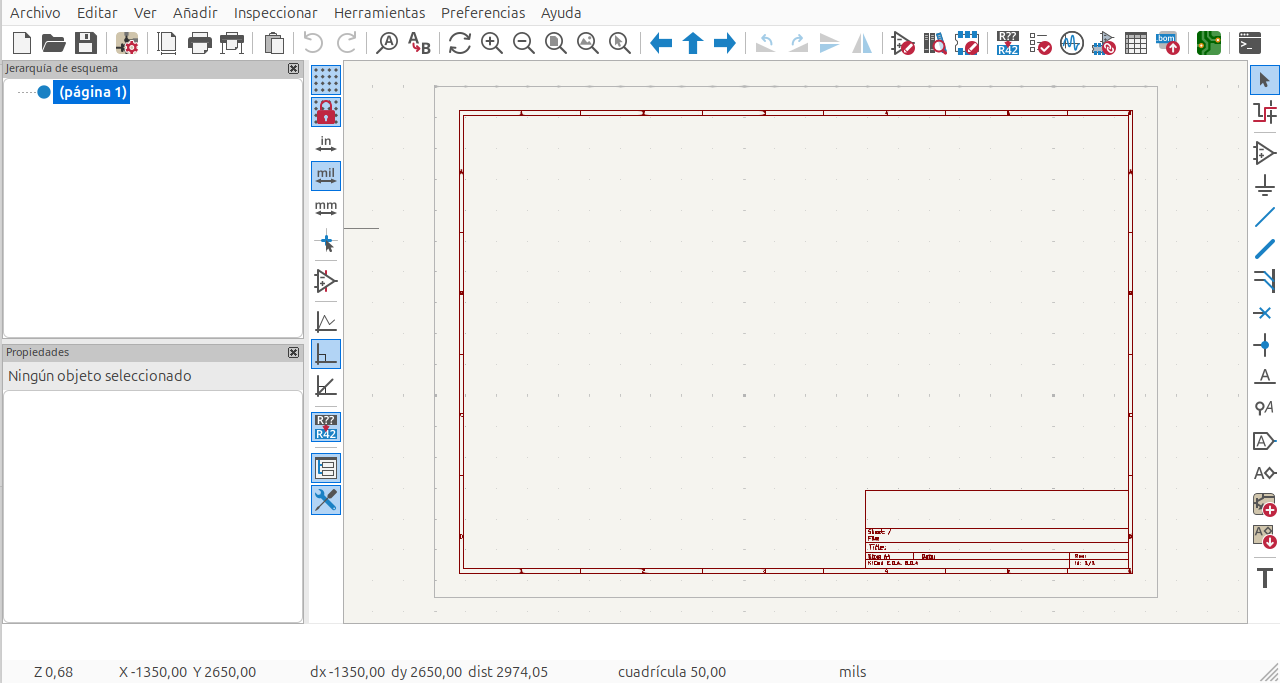The image size is (1280, 683).
Task: Close the Jerarquía de esquema panel
Action: coord(293,69)
